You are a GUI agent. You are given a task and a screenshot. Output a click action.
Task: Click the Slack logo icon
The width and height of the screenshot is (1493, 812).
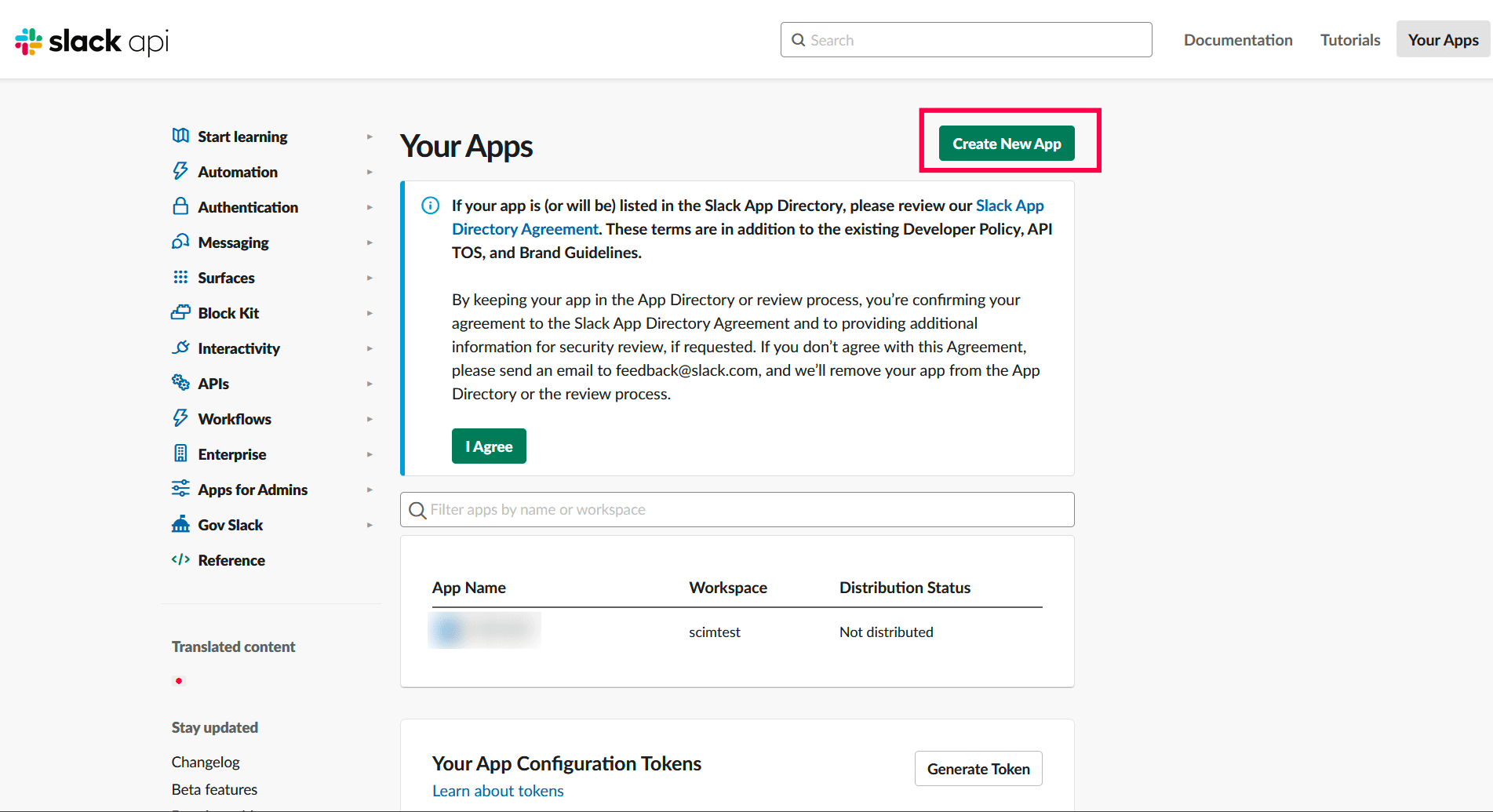point(29,42)
